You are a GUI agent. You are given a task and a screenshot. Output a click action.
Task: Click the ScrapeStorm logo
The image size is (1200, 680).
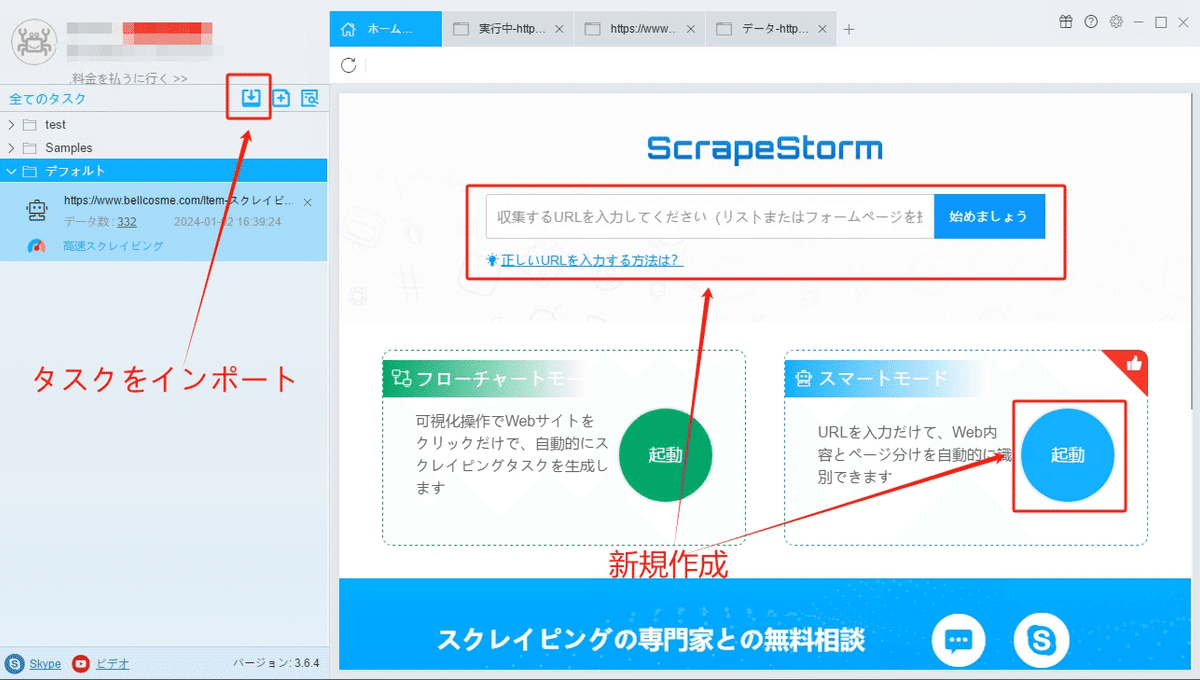click(x=765, y=149)
